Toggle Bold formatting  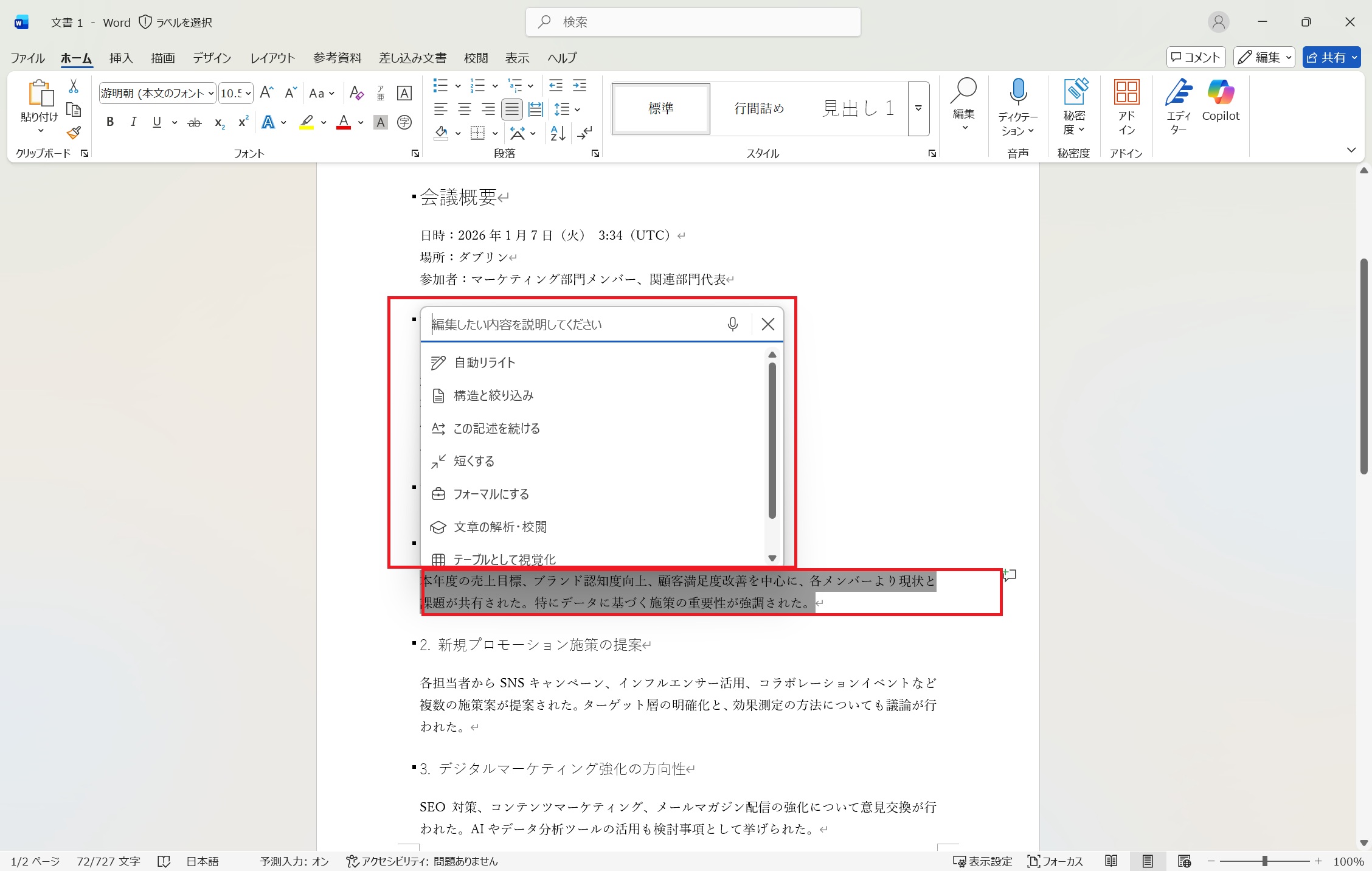(110, 122)
